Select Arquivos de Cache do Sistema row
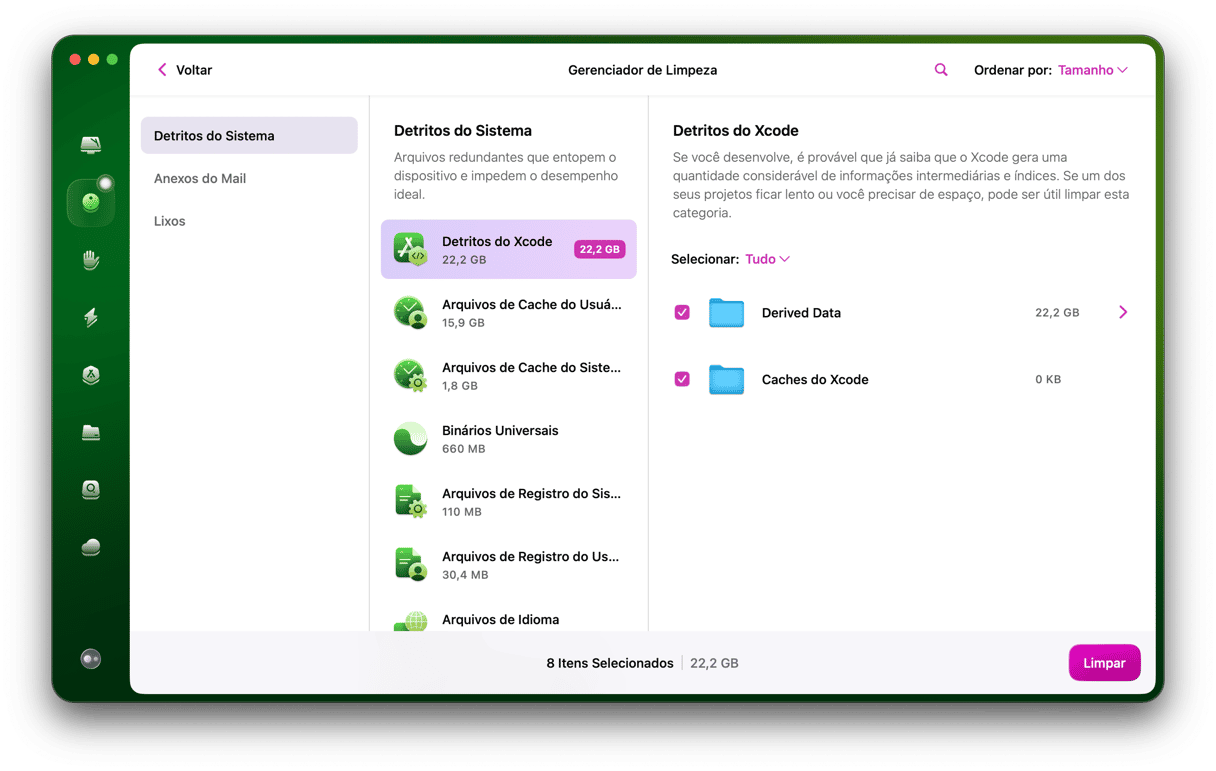The image size is (1216, 771). click(x=509, y=375)
